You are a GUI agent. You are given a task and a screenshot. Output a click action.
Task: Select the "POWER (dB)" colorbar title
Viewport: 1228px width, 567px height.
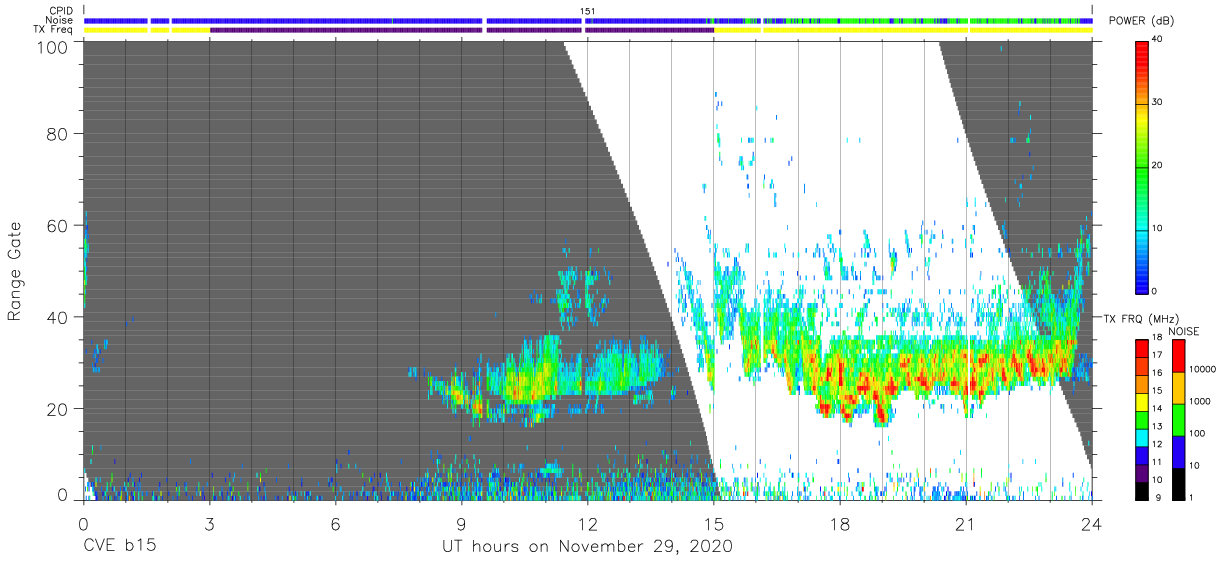[1141, 21]
